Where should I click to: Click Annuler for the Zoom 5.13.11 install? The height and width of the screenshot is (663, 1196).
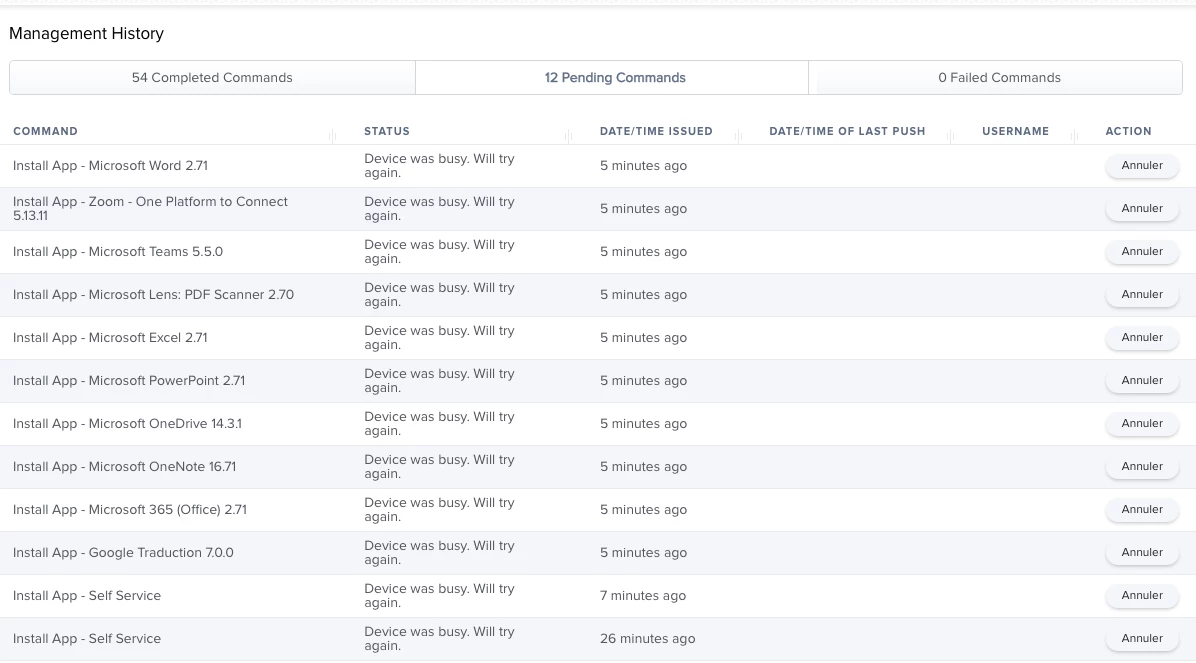click(x=1142, y=208)
